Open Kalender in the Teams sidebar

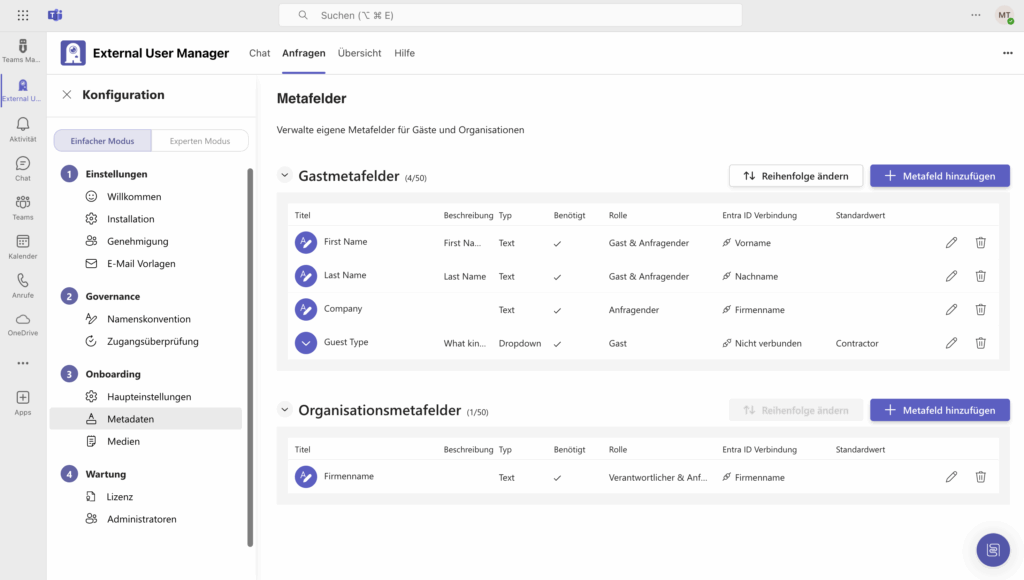22,246
